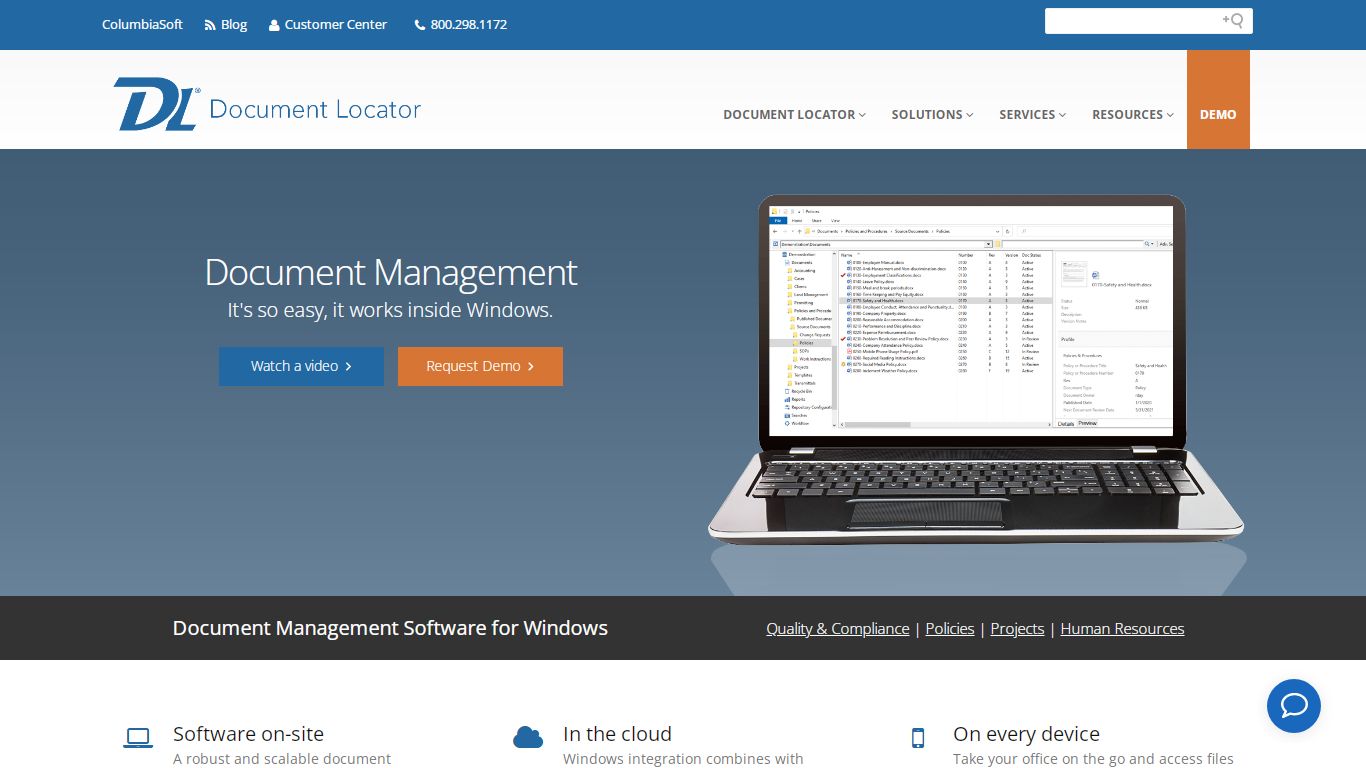The height and width of the screenshot is (768, 1366).
Task: Click the person icon beside Customer Center
Action: click(x=274, y=25)
